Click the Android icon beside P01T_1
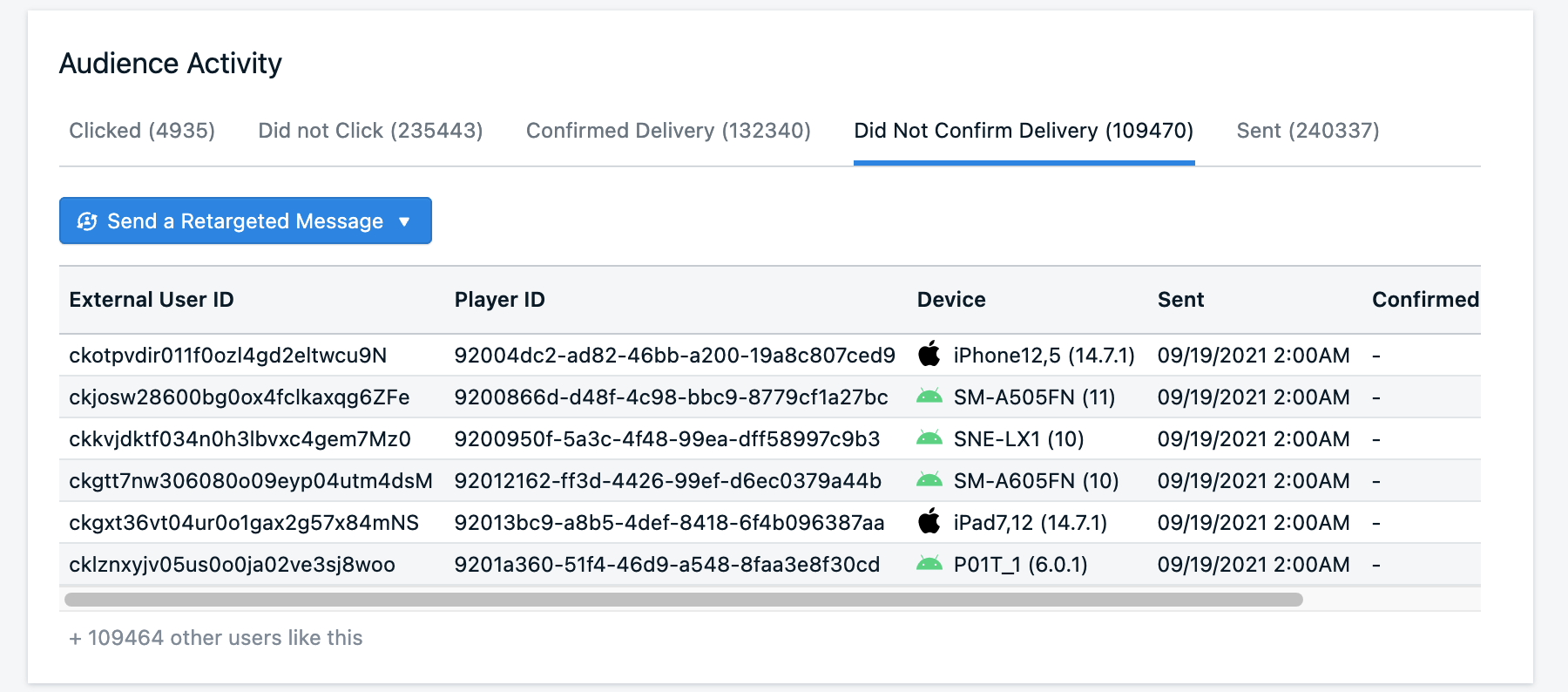The height and width of the screenshot is (692, 1568). point(929,564)
